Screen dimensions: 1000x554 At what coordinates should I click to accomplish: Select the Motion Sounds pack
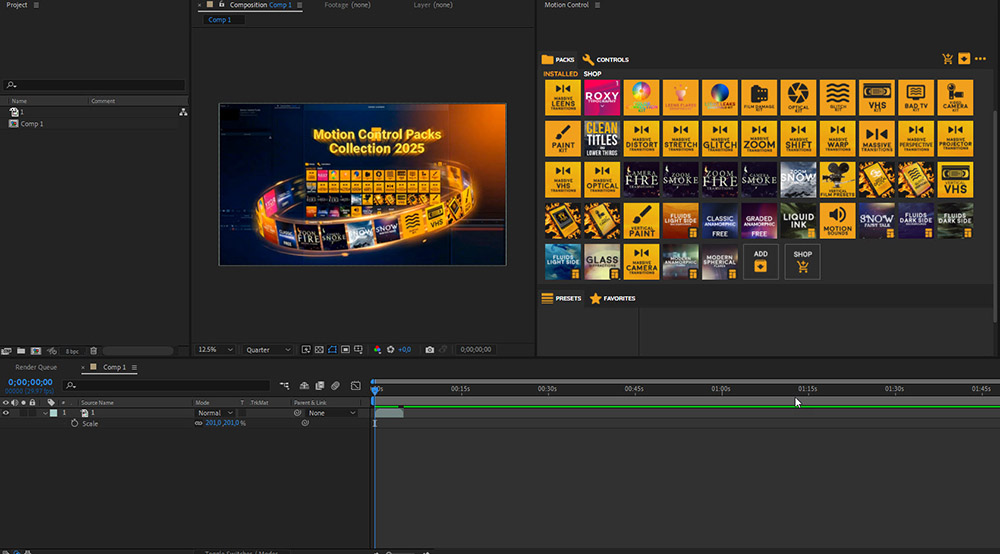point(838,220)
